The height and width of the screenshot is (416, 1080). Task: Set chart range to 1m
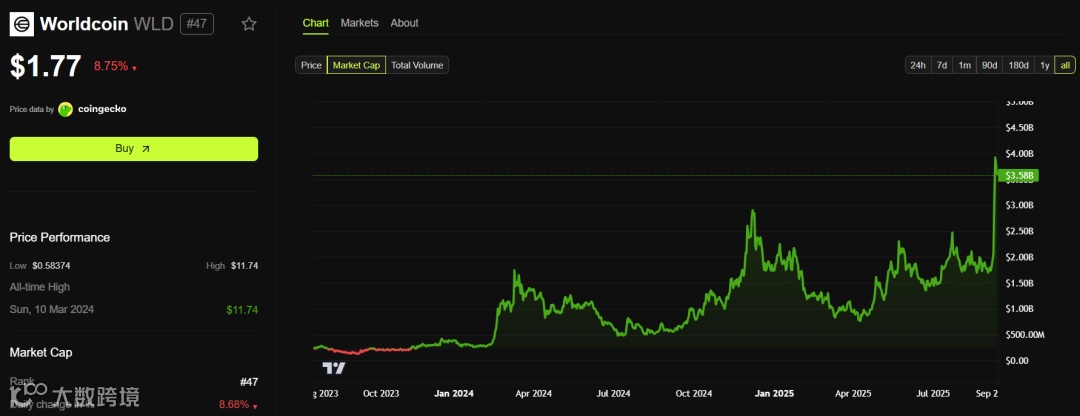964,65
